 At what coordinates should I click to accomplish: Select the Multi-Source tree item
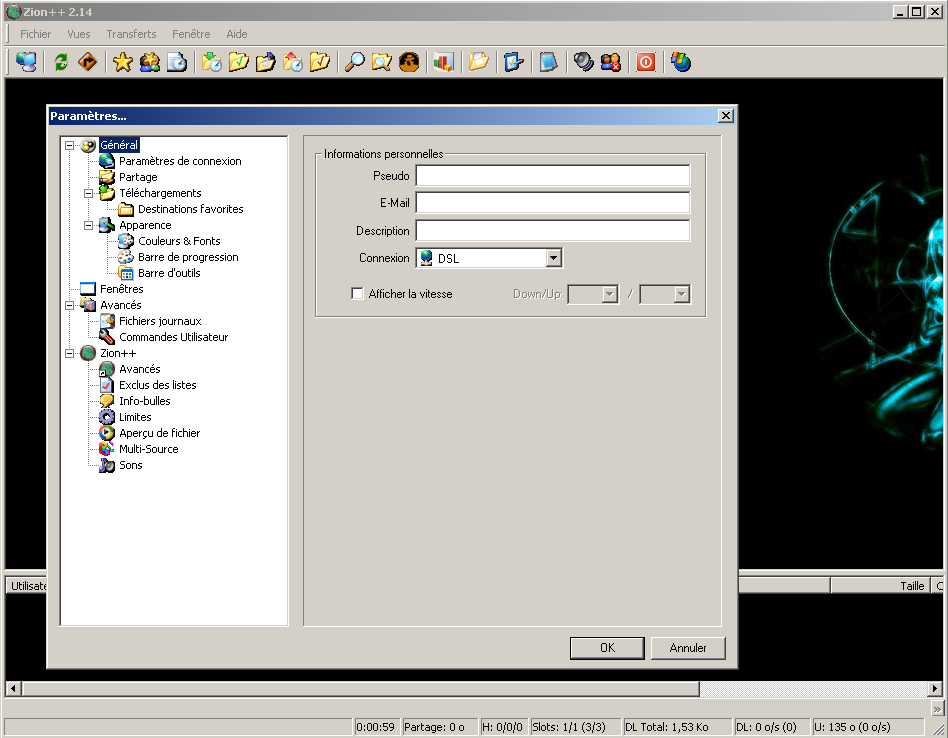(x=148, y=449)
